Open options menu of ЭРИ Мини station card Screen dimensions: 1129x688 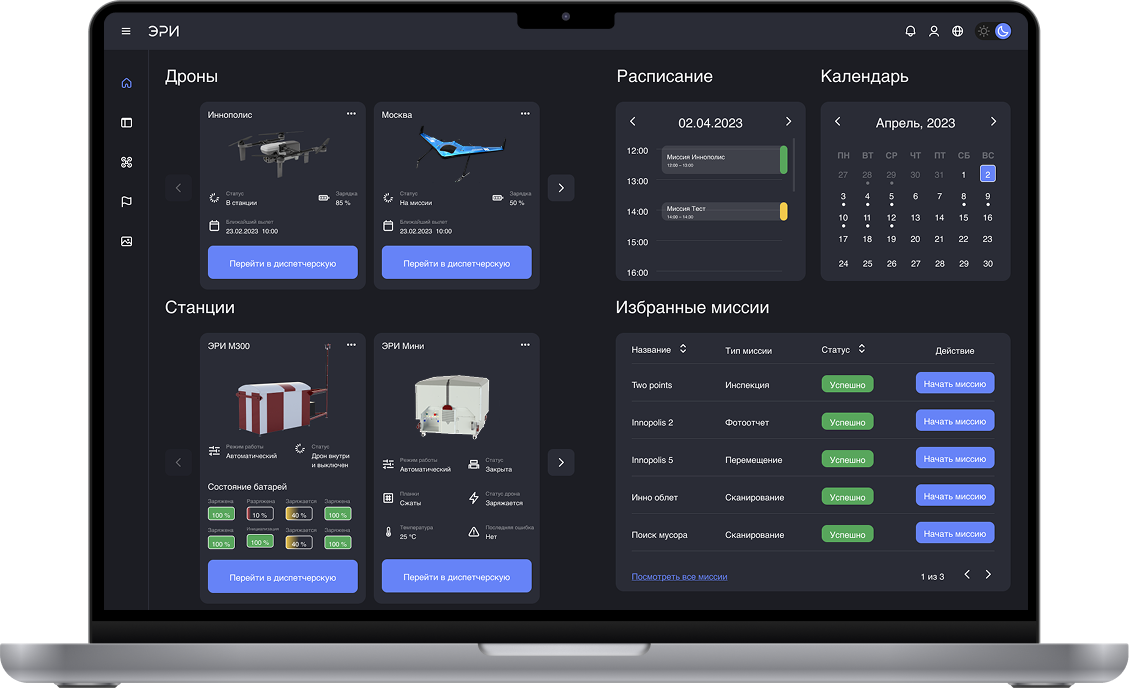[x=525, y=345]
